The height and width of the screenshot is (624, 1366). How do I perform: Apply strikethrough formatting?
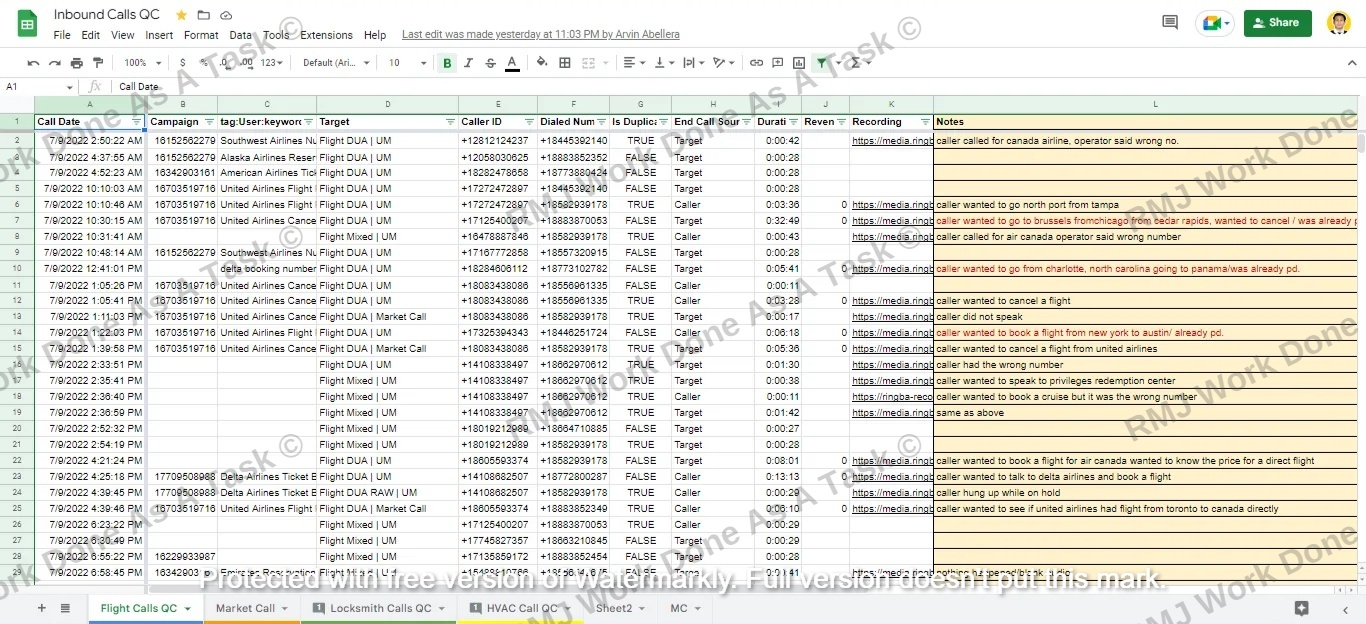490,63
